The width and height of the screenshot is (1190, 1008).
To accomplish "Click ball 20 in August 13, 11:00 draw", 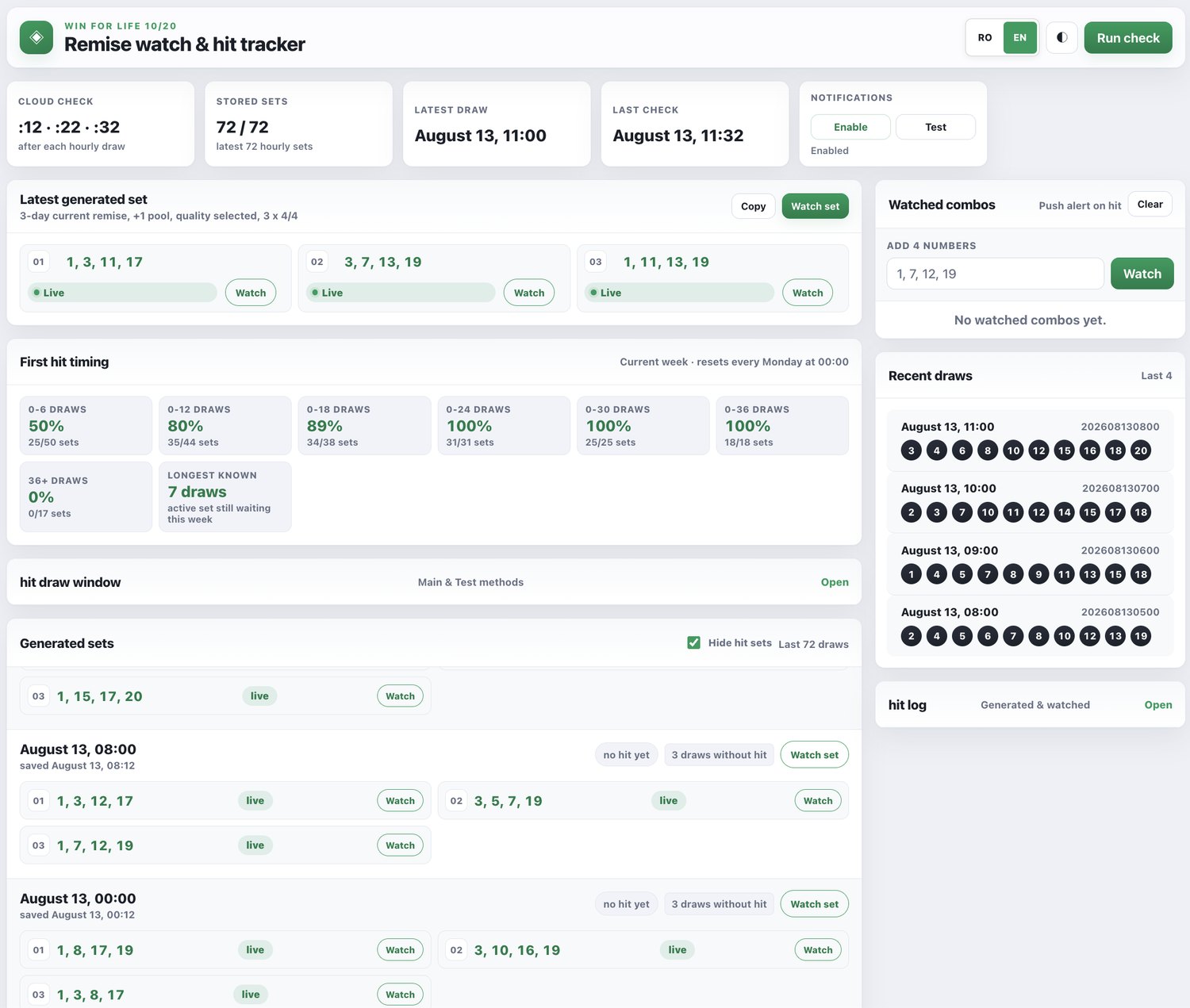I will [x=1141, y=450].
